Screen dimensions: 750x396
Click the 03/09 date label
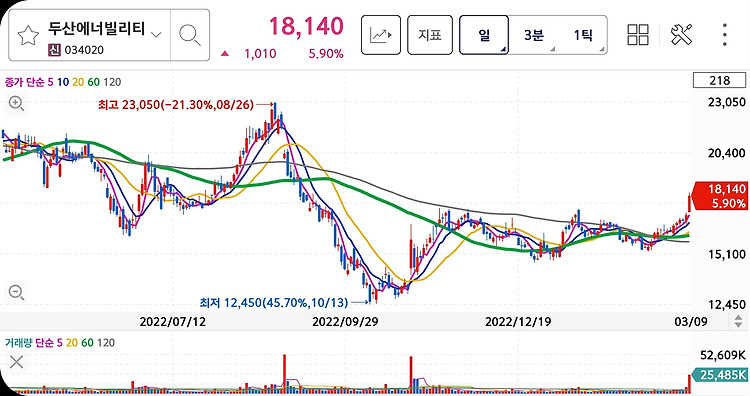(691, 321)
